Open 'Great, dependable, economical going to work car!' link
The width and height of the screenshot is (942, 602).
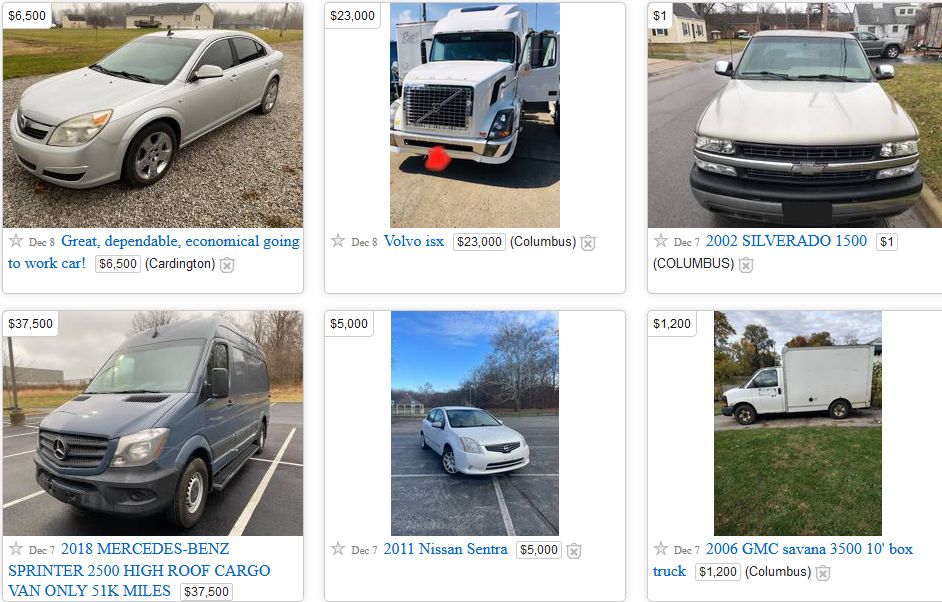coord(154,252)
